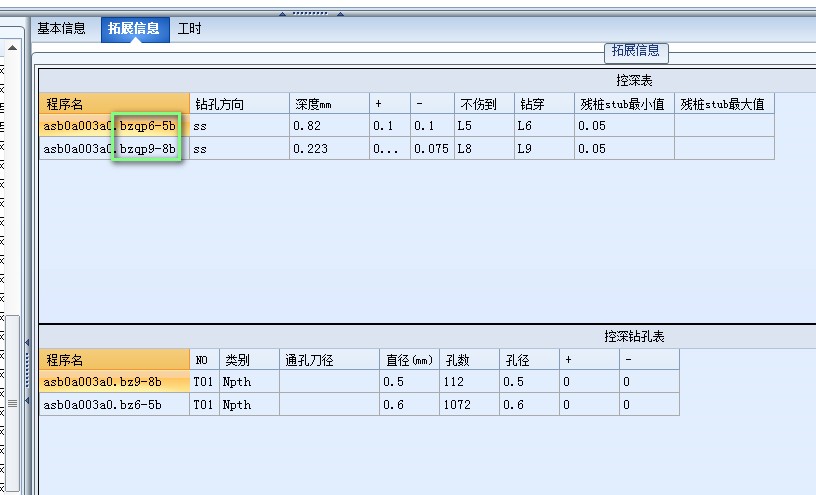This screenshot has width=816, height=495.
Task: Click stub min 0.05 in bzqp9-8b row
Action: [x=624, y=148]
